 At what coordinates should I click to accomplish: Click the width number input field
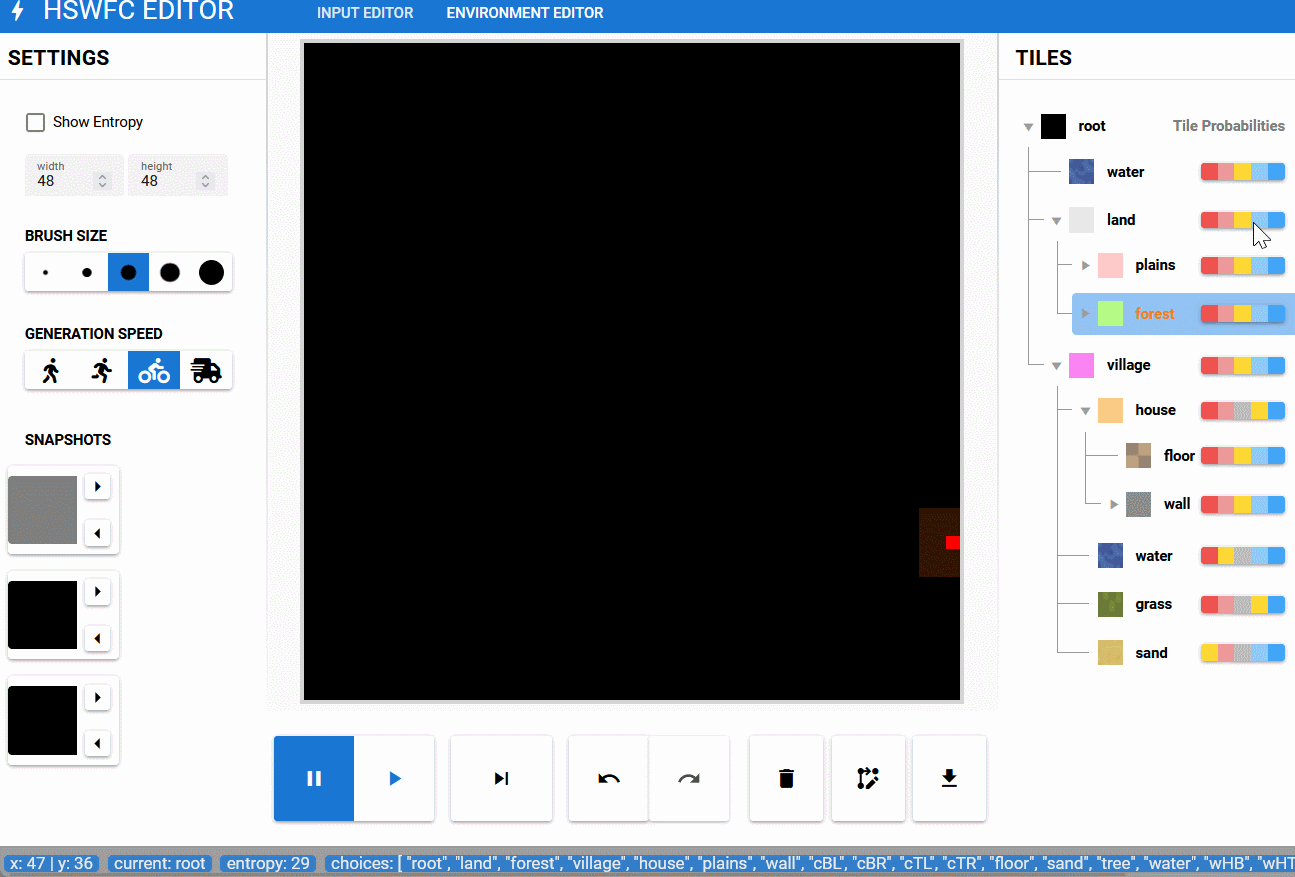[x=64, y=181]
